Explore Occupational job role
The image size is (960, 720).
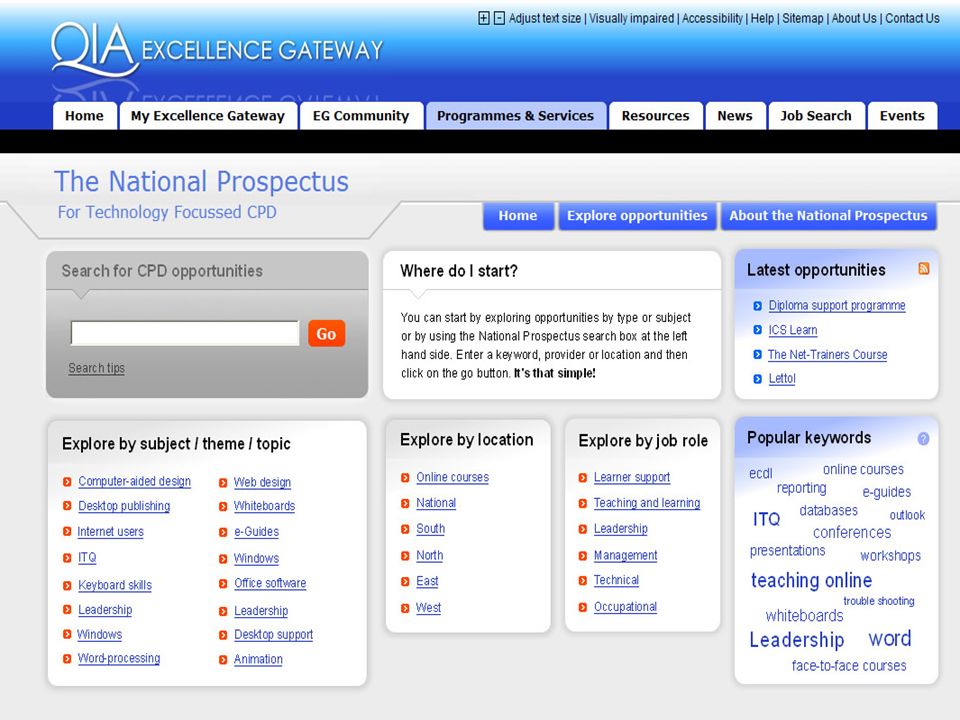coord(626,607)
